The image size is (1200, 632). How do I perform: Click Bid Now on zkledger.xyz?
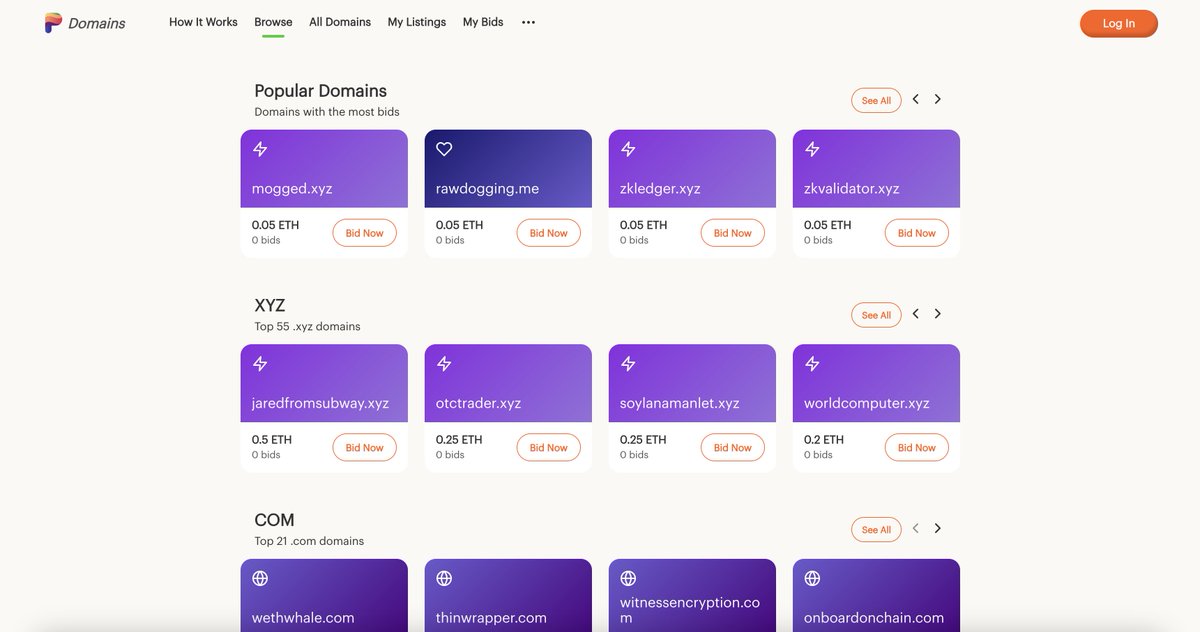(x=732, y=233)
